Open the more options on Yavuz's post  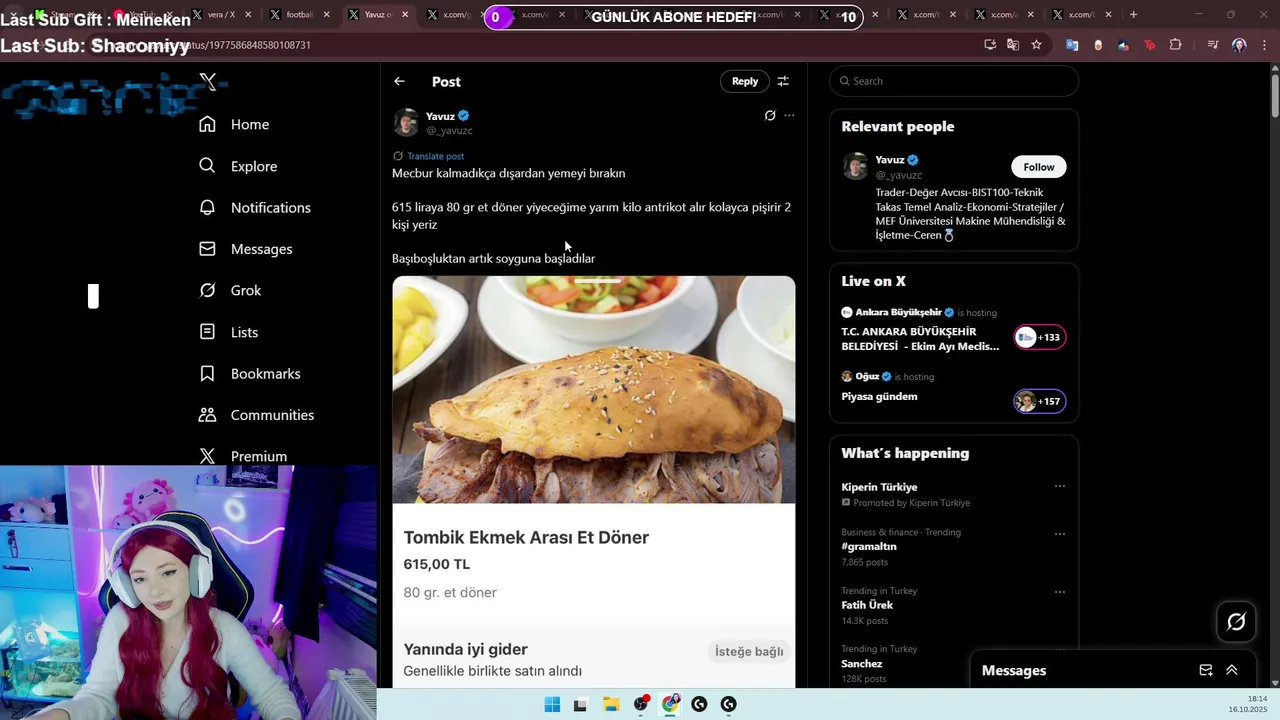point(789,115)
